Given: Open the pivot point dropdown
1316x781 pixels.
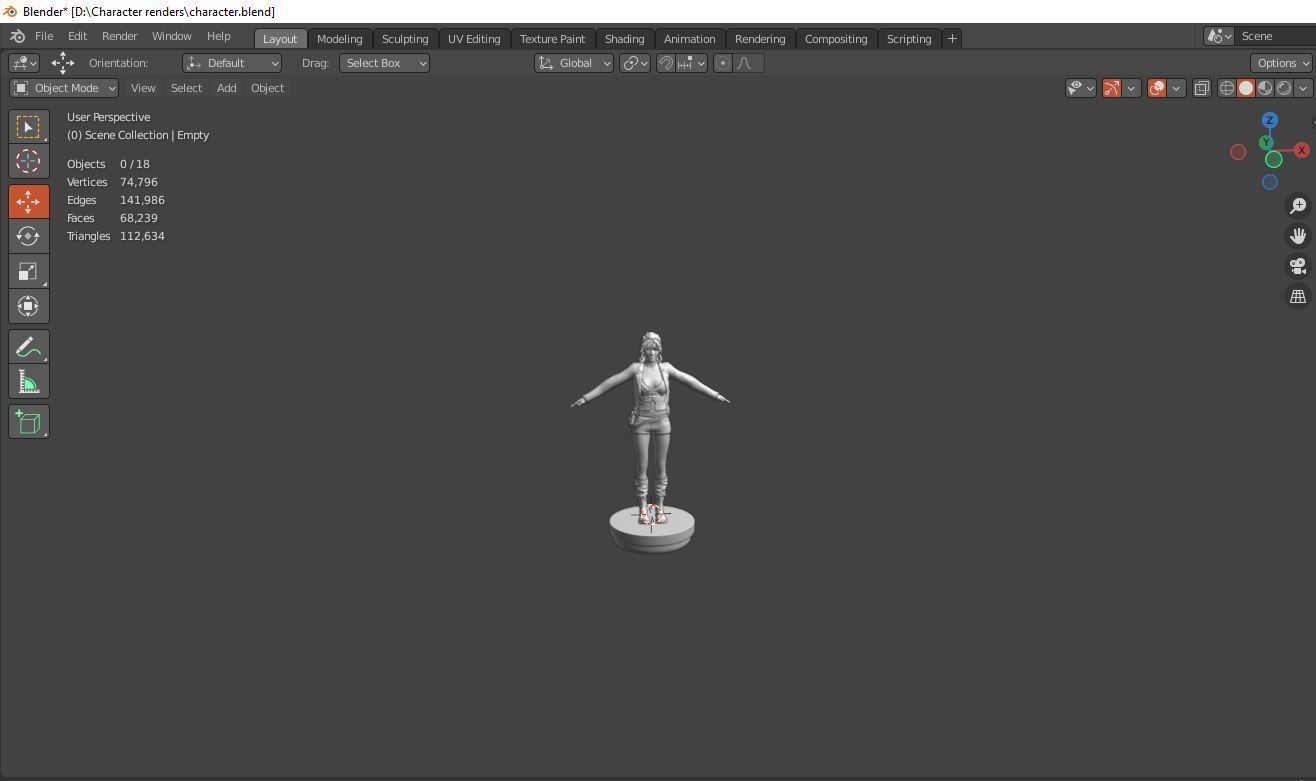Looking at the screenshot, I should [635, 63].
